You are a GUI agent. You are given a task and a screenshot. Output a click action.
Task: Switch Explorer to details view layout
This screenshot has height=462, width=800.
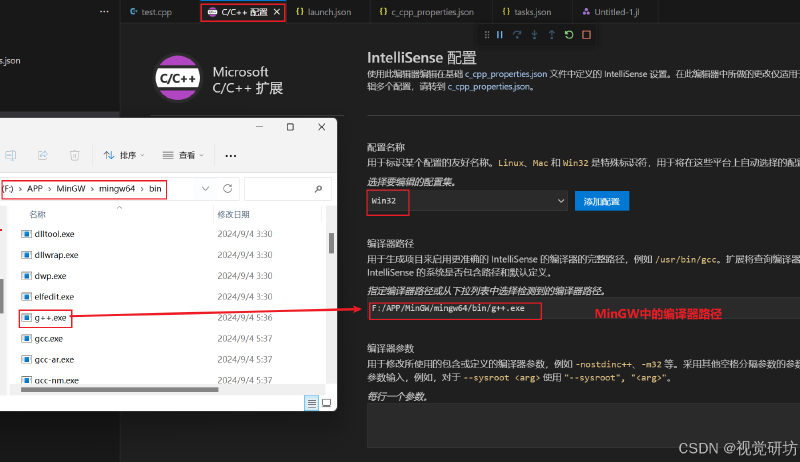311,403
